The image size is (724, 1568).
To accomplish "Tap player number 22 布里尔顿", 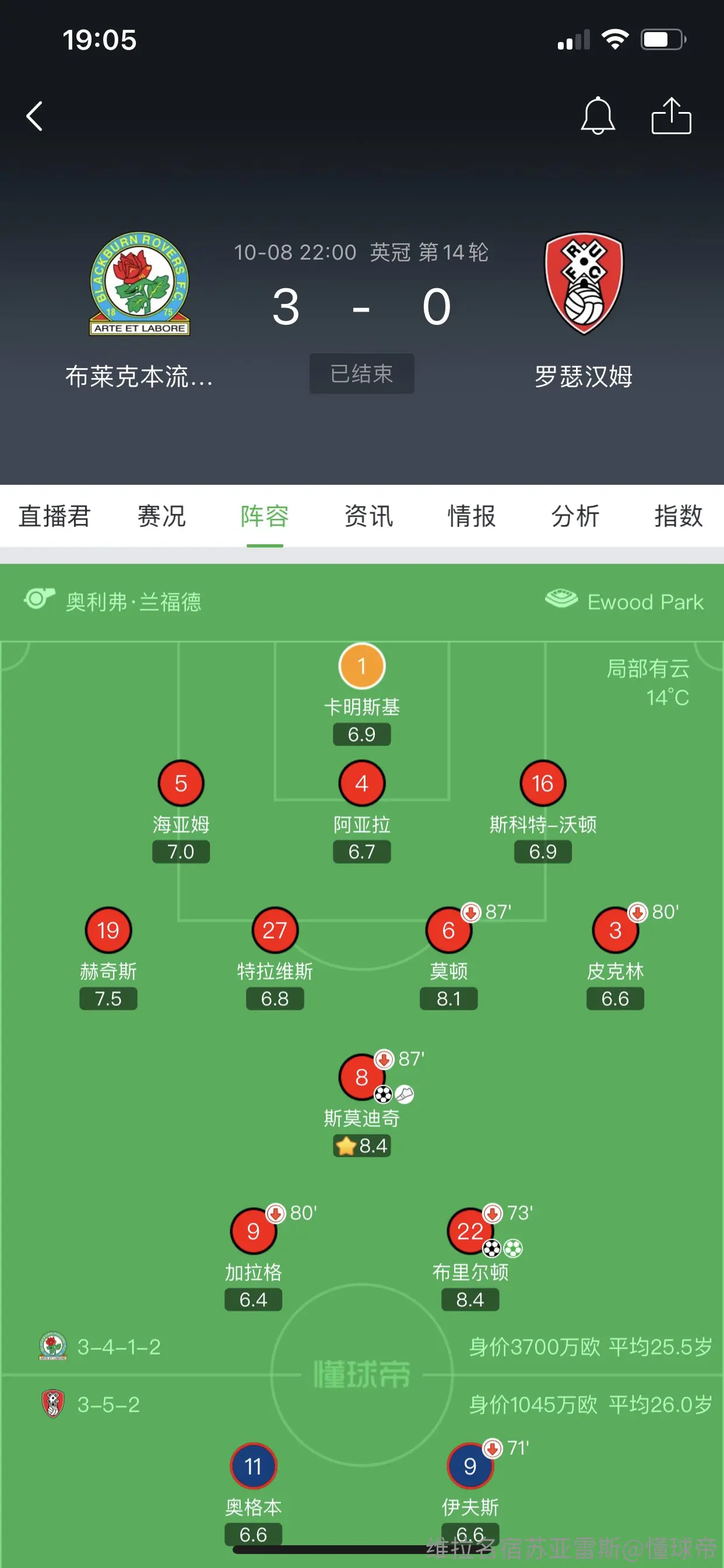I will 470,1231.
